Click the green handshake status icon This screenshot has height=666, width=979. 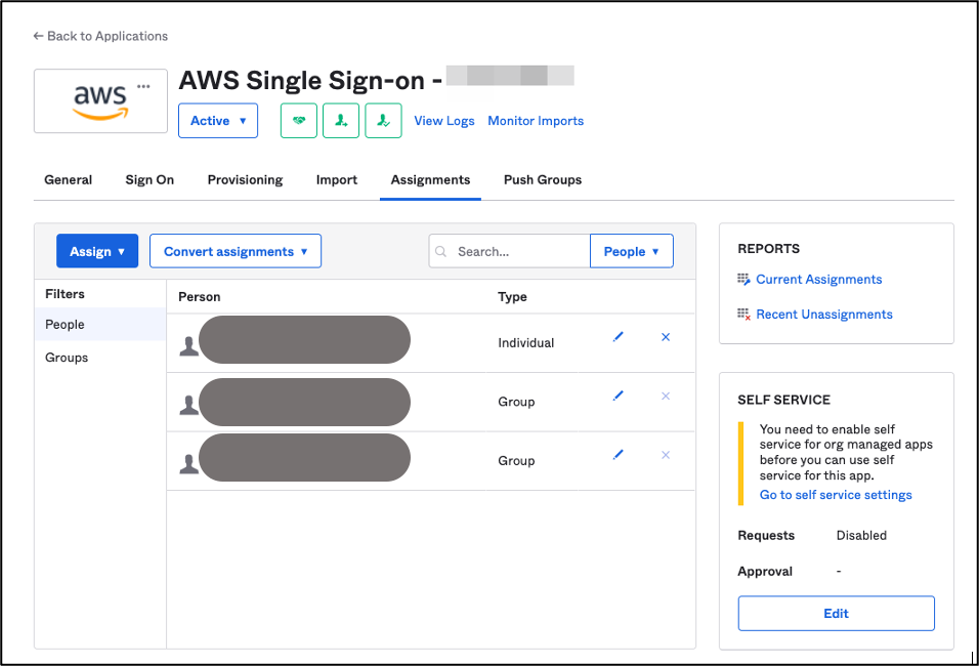click(x=298, y=120)
